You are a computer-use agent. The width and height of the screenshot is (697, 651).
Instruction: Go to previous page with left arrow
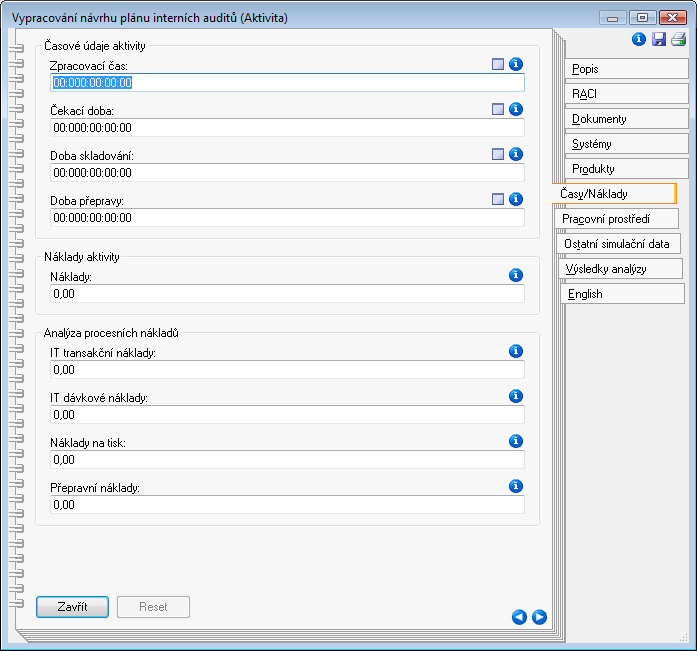coord(519,617)
